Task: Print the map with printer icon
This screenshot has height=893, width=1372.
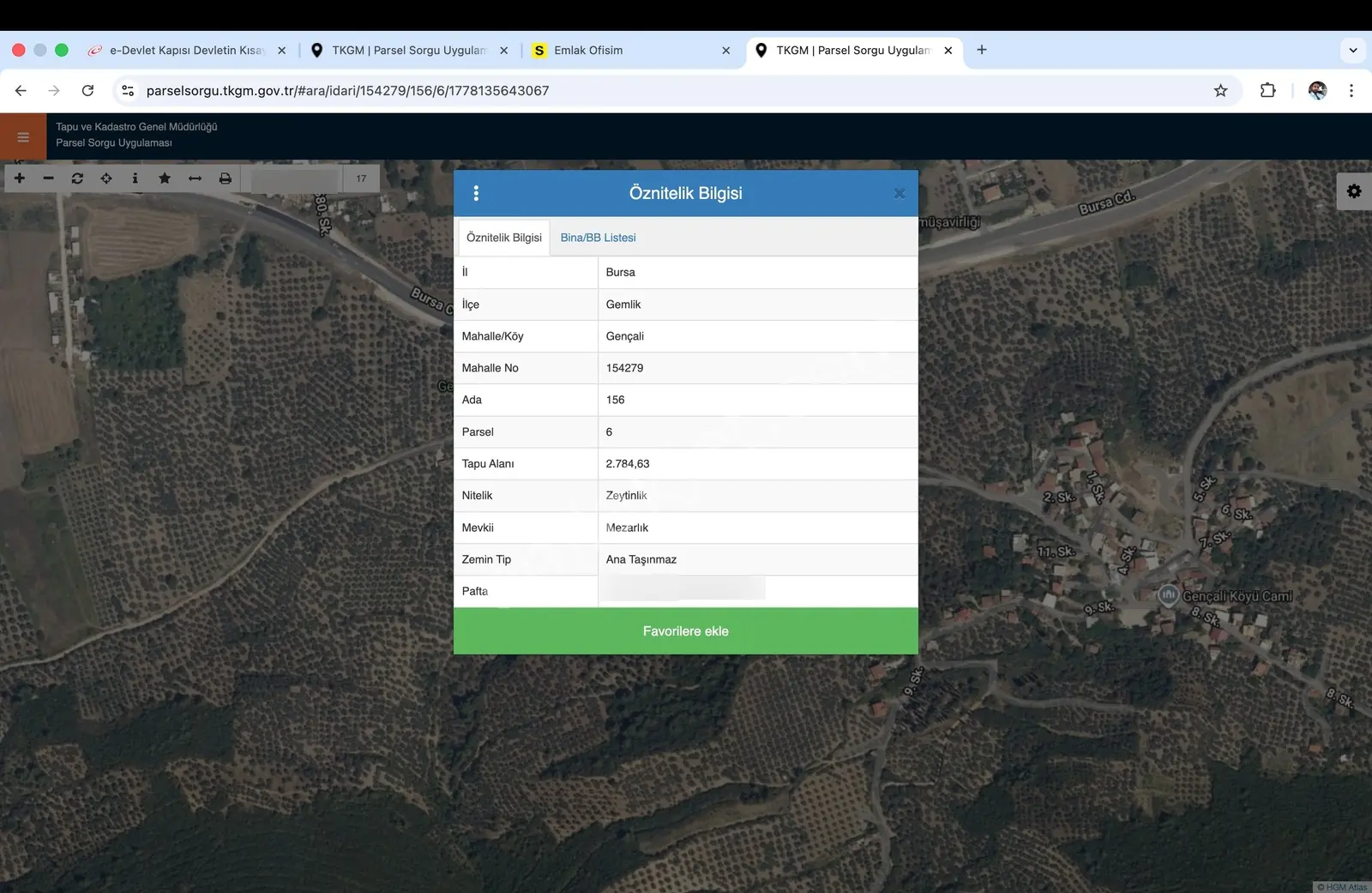Action: click(x=225, y=178)
